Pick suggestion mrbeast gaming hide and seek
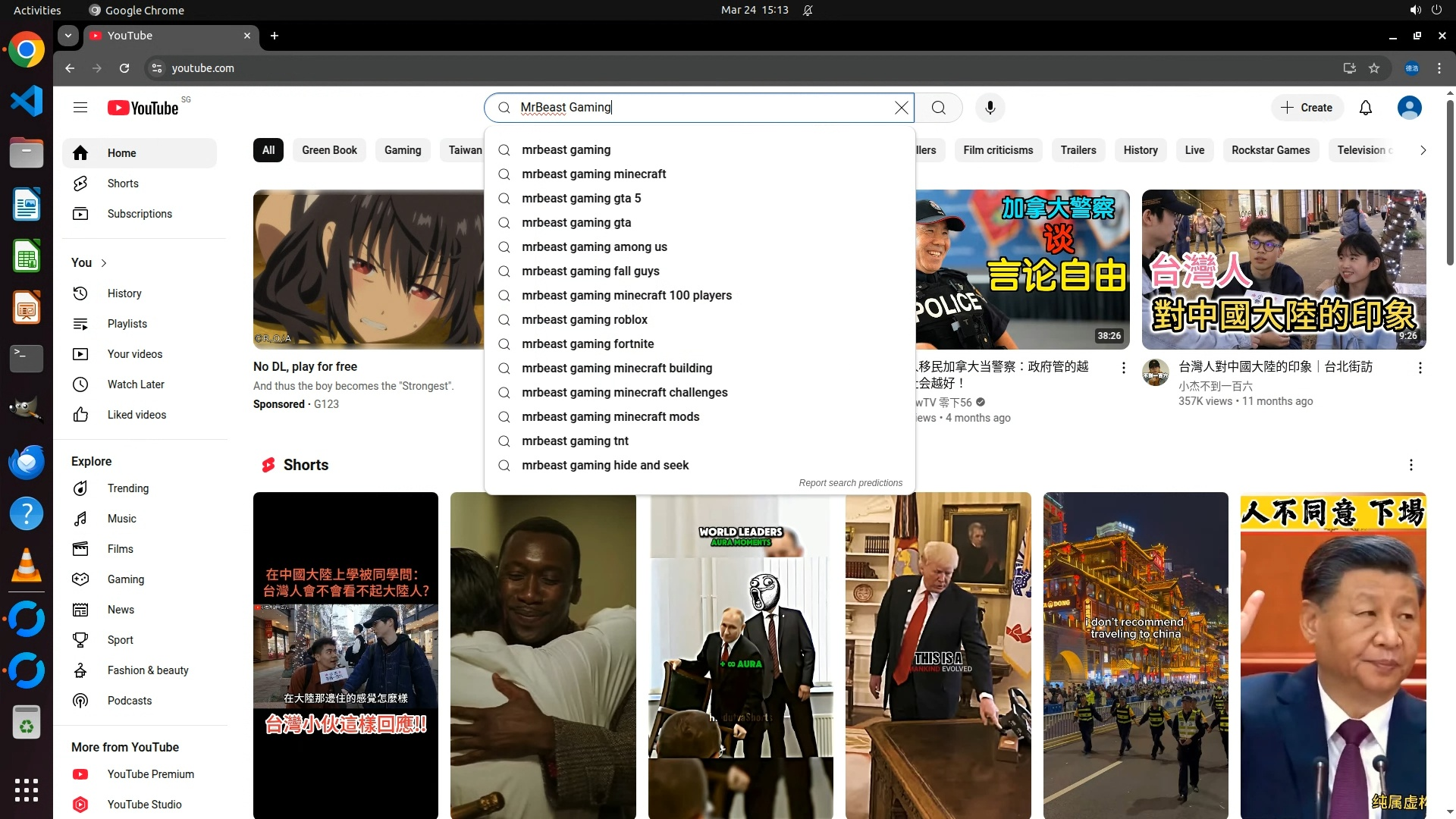 [x=604, y=466]
